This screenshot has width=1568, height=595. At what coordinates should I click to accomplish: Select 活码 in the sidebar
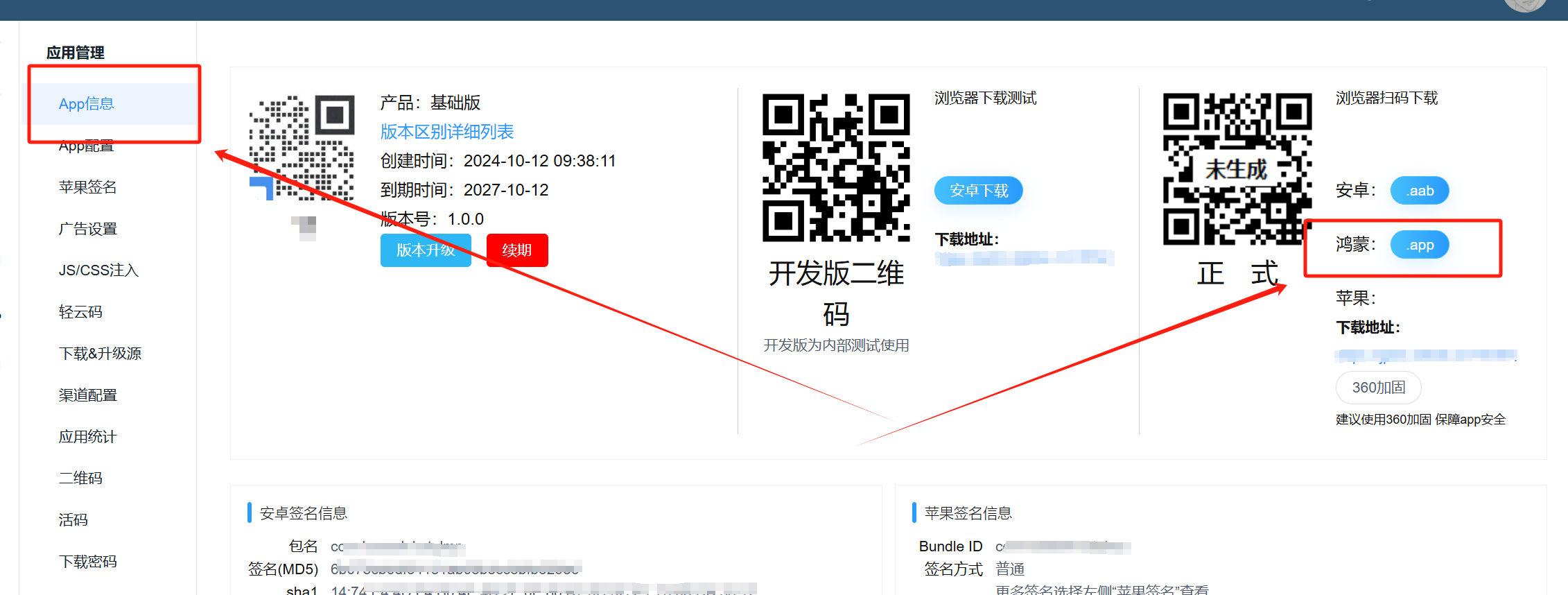pos(73,520)
